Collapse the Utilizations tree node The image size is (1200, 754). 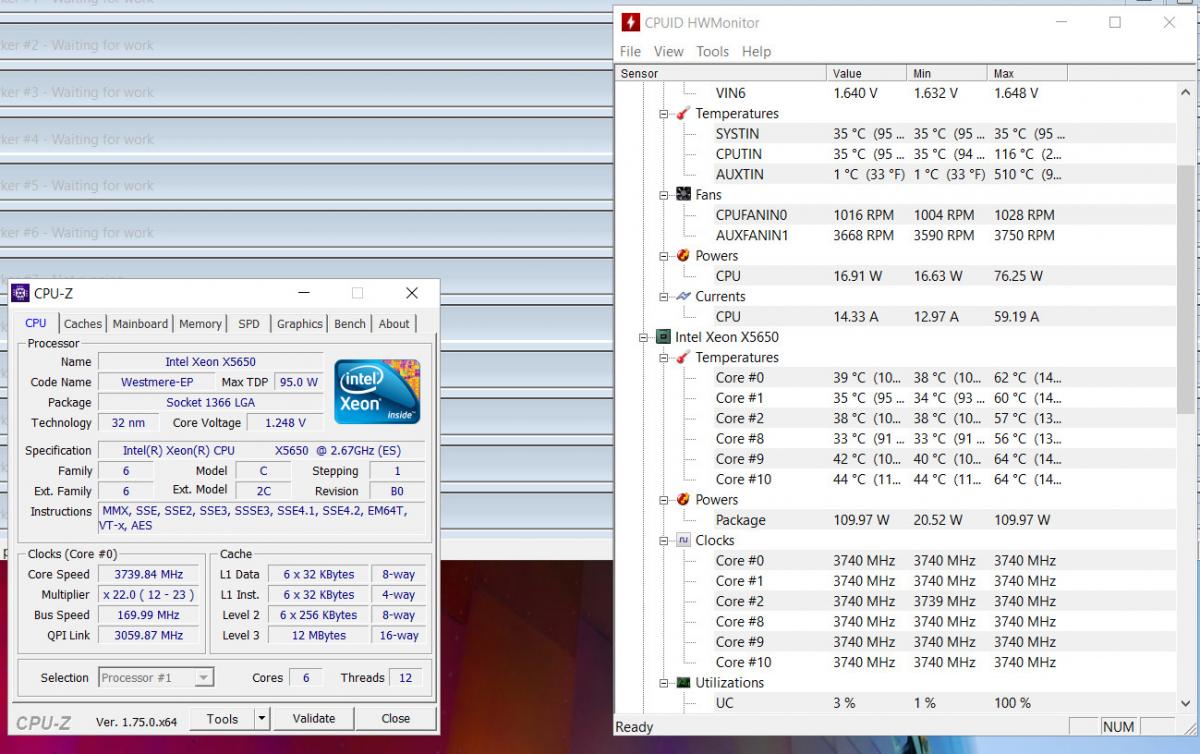[x=664, y=683]
